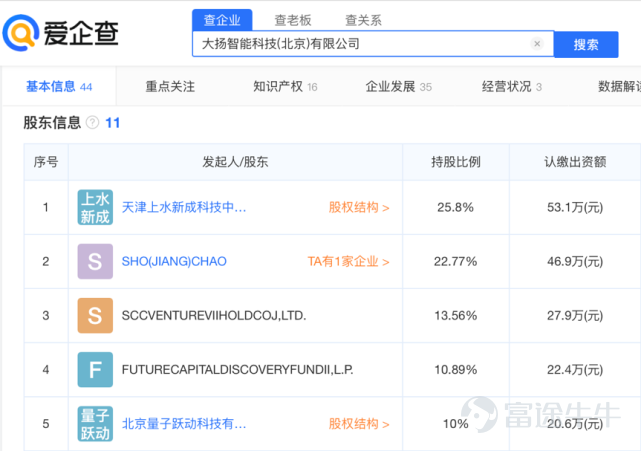Expand 股权结构 for 北京量子跃动
The height and width of the screenshot is (451, 641).
coord(359,424)
